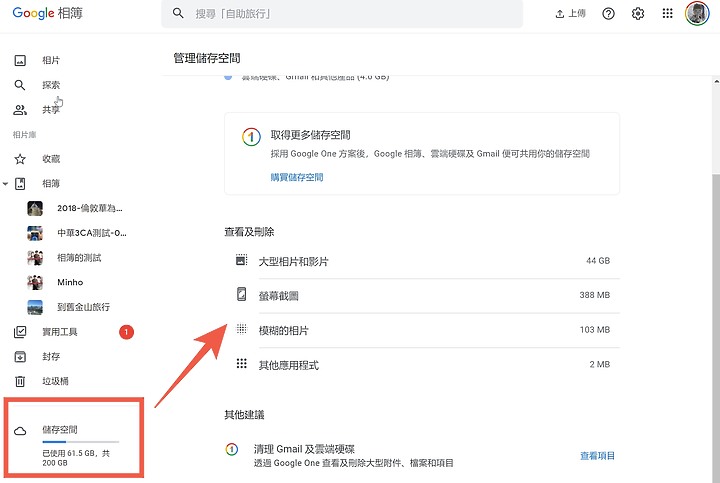Open the Google 相簿 logo home link
The width and height of the screenshot is (720, 483).
coord(47,13)
